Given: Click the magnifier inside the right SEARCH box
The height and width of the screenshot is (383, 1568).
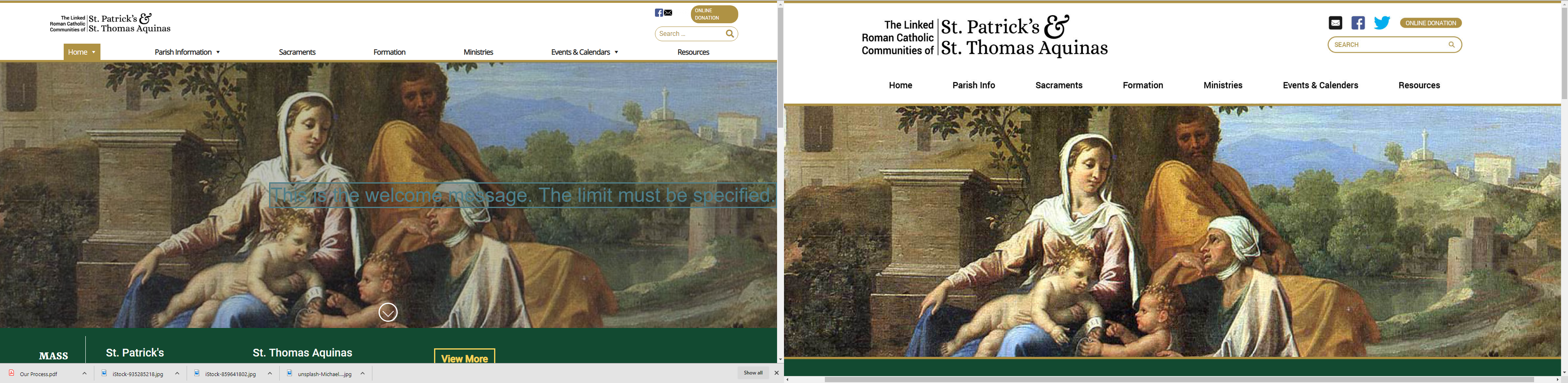Looking at the screenshot, I should click(1451, 44).
